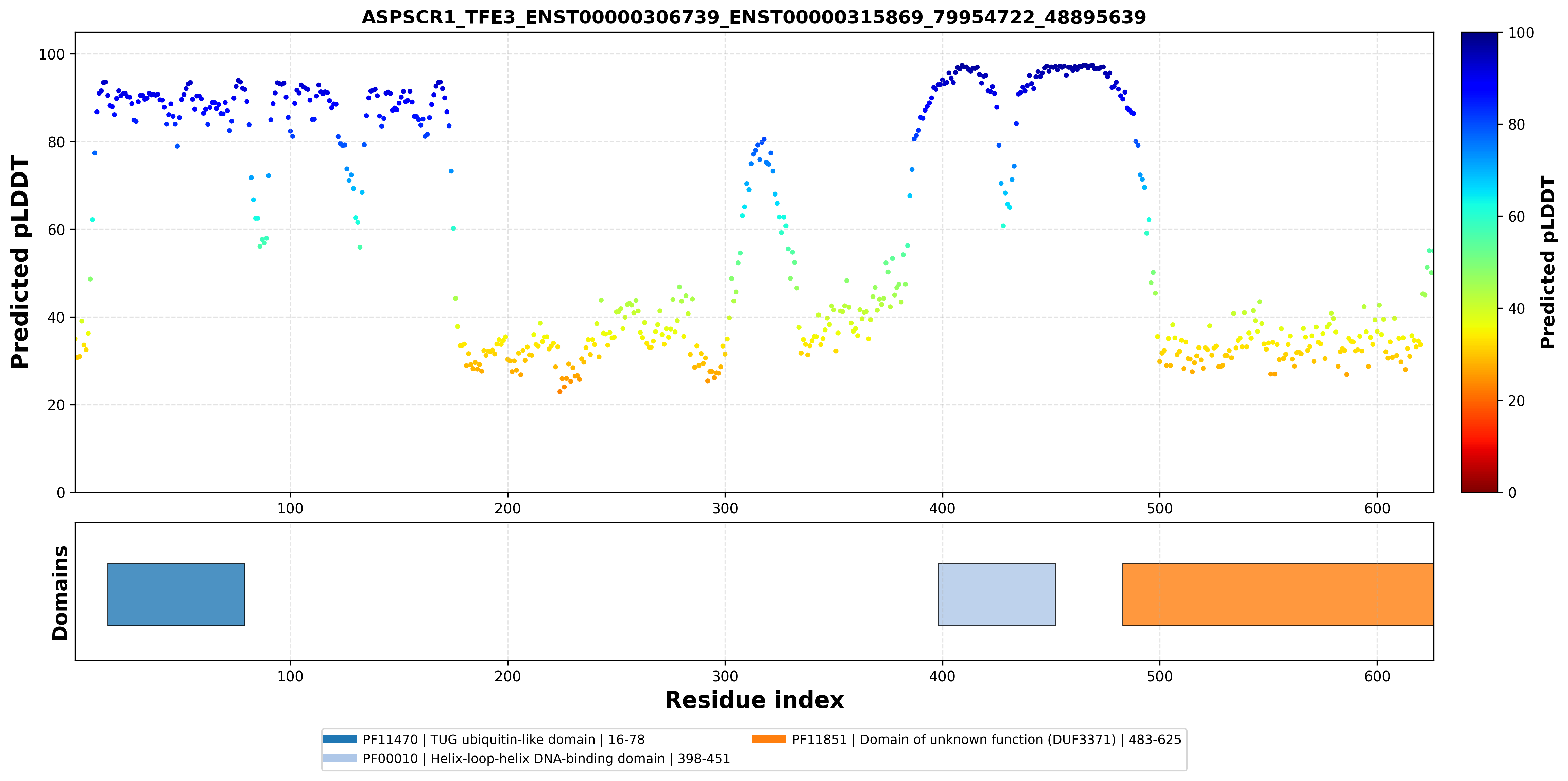The height and width of the screenshot is (781, 1568).
Task: Click the Residue index axis label
Action: [x=754, y=700]
